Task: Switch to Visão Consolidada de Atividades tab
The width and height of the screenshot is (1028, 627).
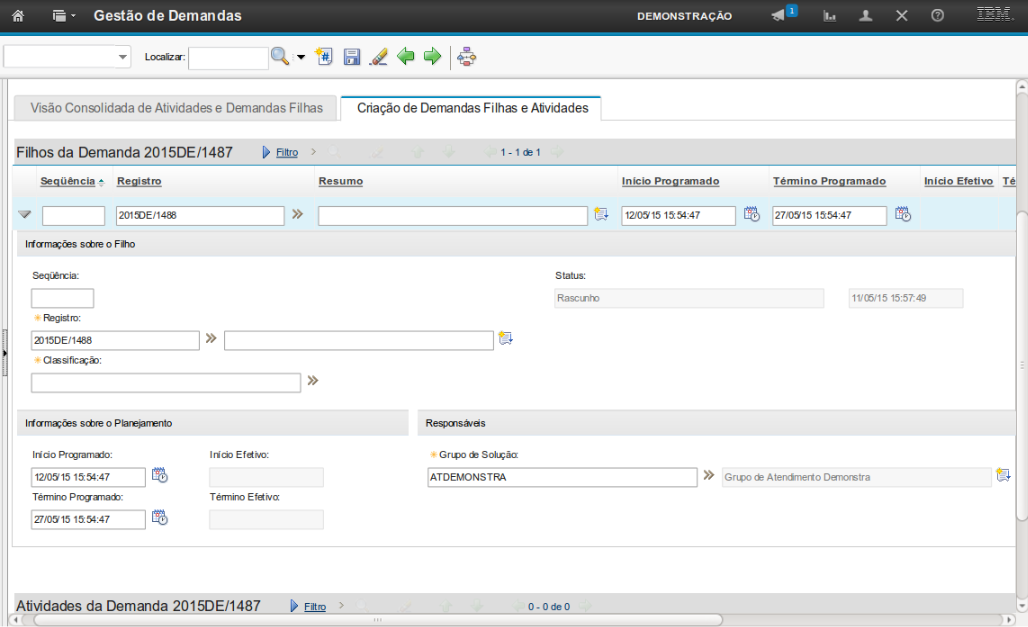Action: 177,107
